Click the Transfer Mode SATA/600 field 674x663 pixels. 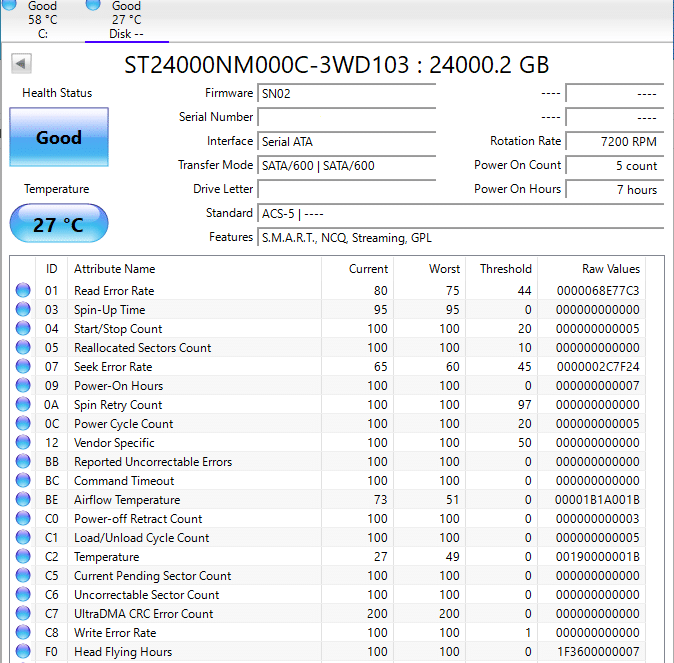(x=346, y=166)
